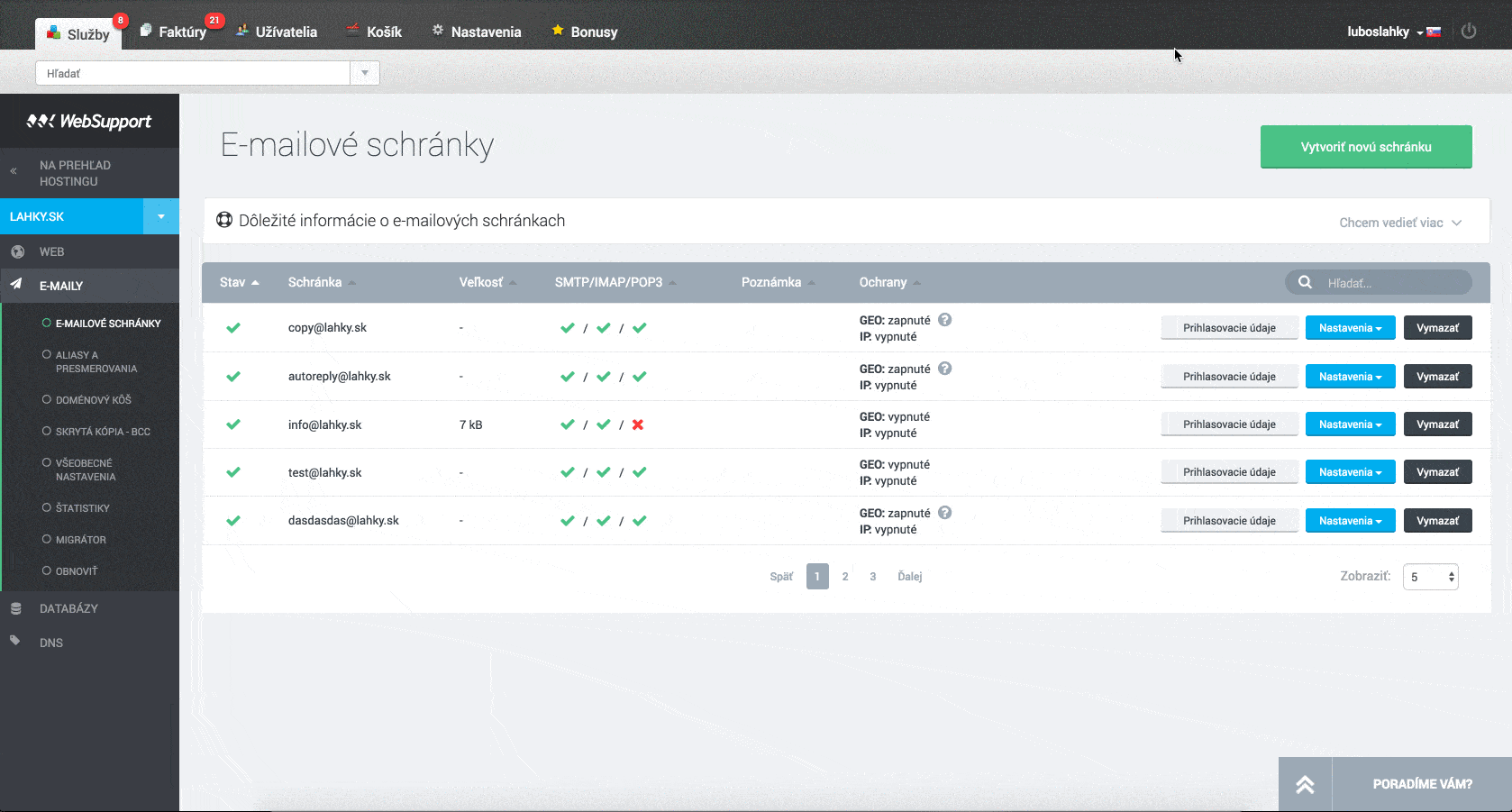Select Aliasy a presmerovania radio item
Viewport: 1512px width, 812px height.
[47, 355]
